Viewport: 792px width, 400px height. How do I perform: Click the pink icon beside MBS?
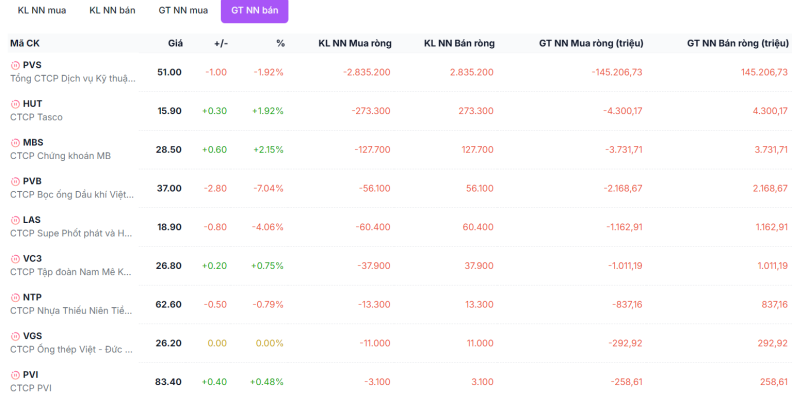pos(15,143)
